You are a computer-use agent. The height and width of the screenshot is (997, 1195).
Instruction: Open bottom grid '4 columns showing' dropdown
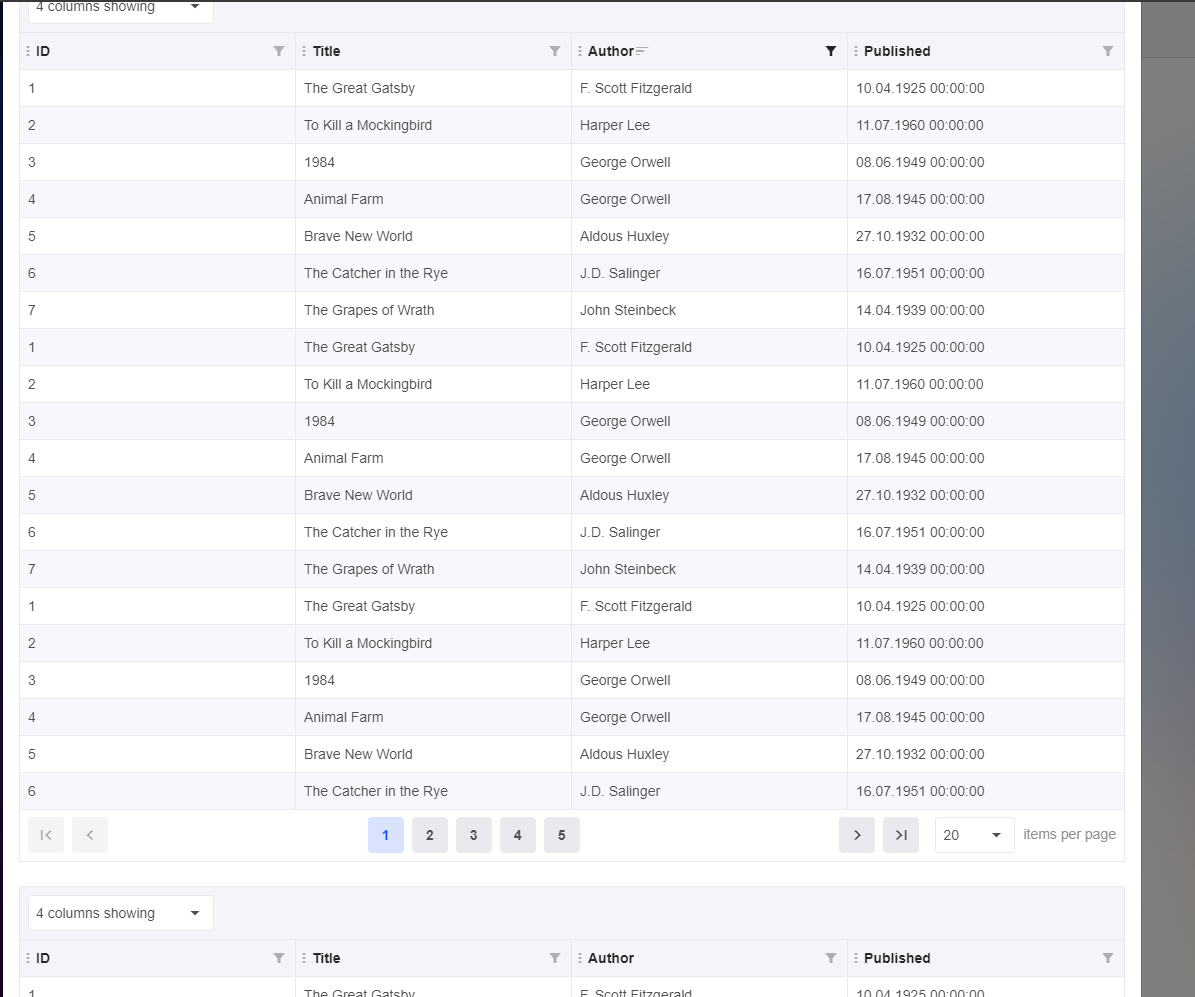tap(120, 913)
